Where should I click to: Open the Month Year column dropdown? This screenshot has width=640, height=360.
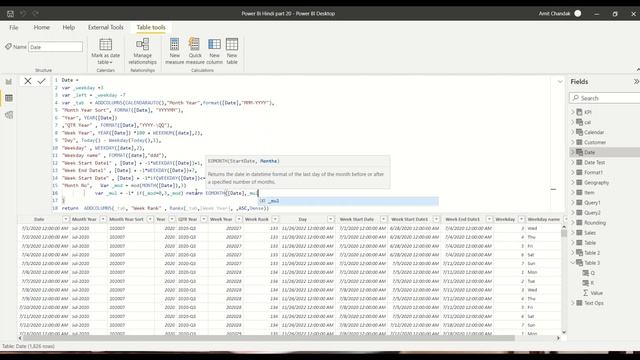103,219
